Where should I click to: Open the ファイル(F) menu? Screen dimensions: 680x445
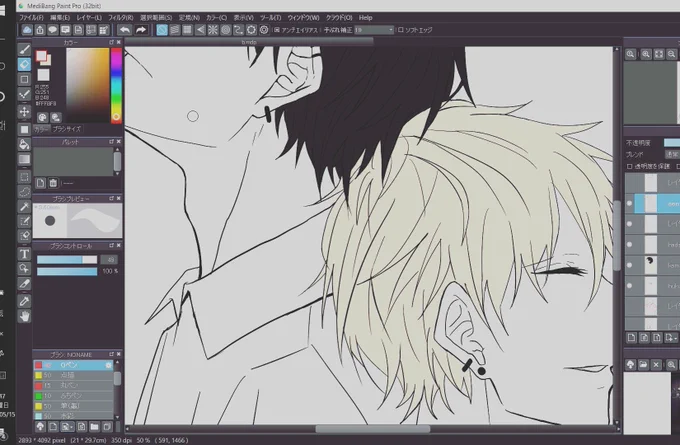point(31,18)
